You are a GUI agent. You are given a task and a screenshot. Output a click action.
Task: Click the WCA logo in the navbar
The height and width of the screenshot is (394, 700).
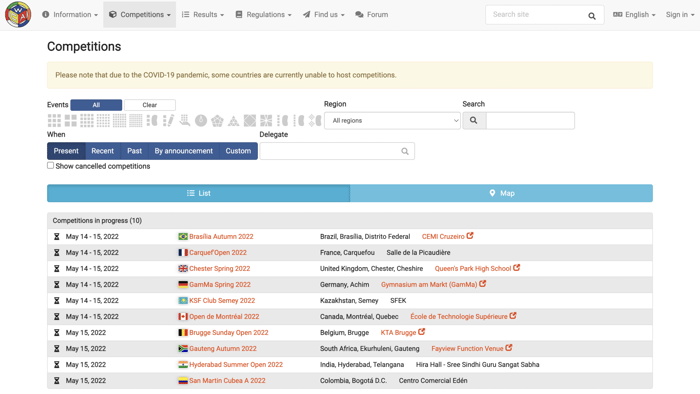pyautogui.click(x=18, y=14)
